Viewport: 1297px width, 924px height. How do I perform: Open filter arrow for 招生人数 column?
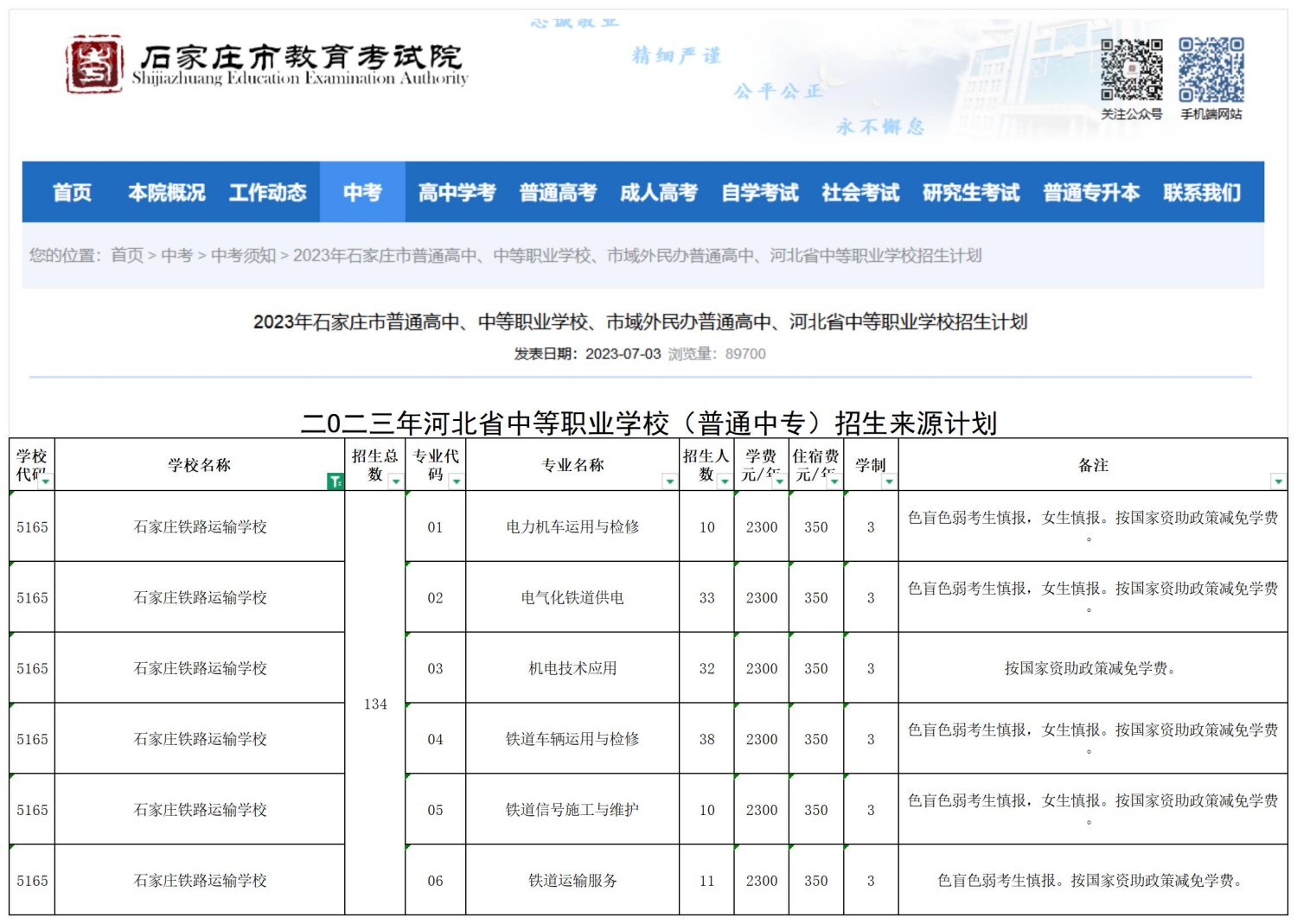[x=725, y=481]
